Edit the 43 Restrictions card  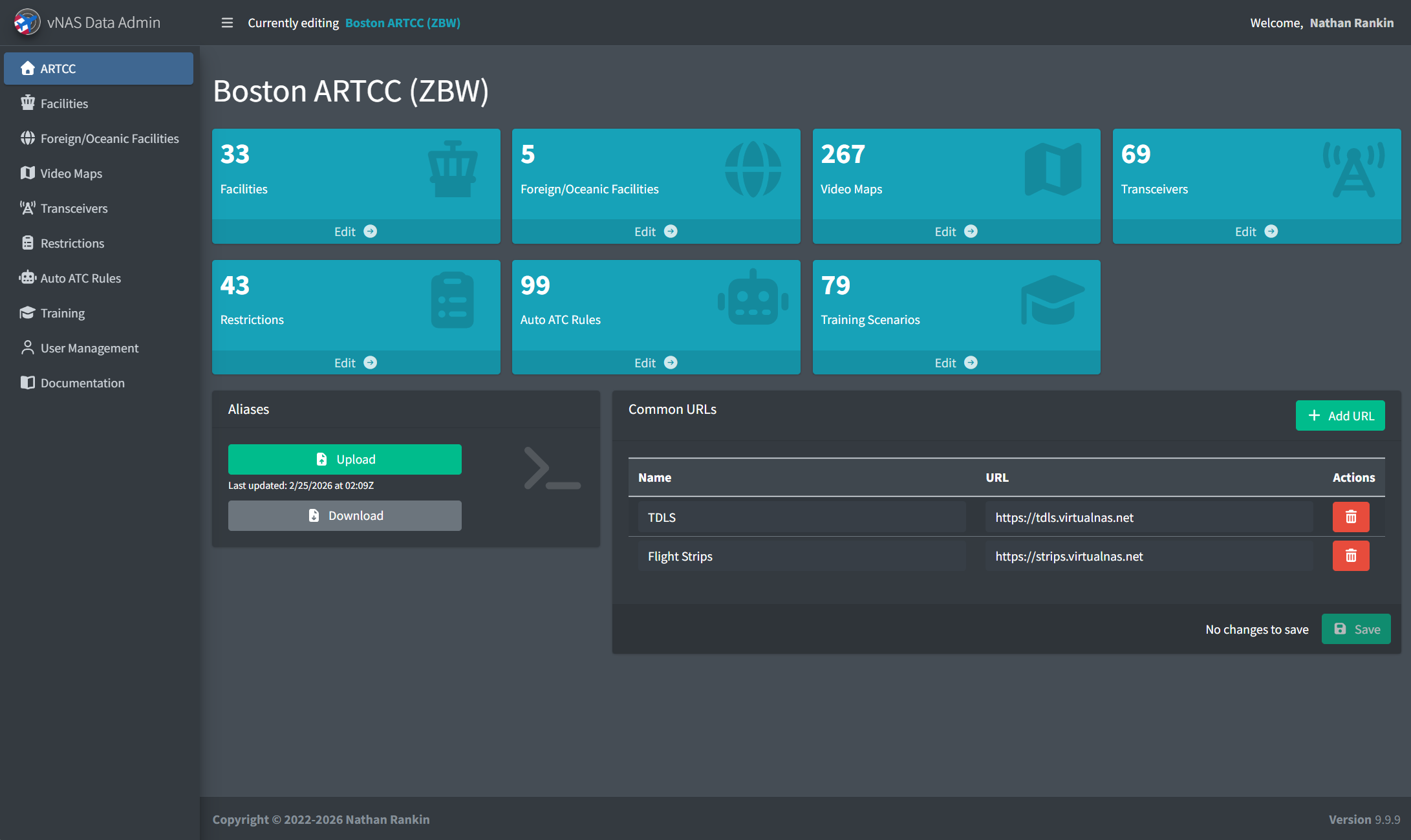coord(356,363)
